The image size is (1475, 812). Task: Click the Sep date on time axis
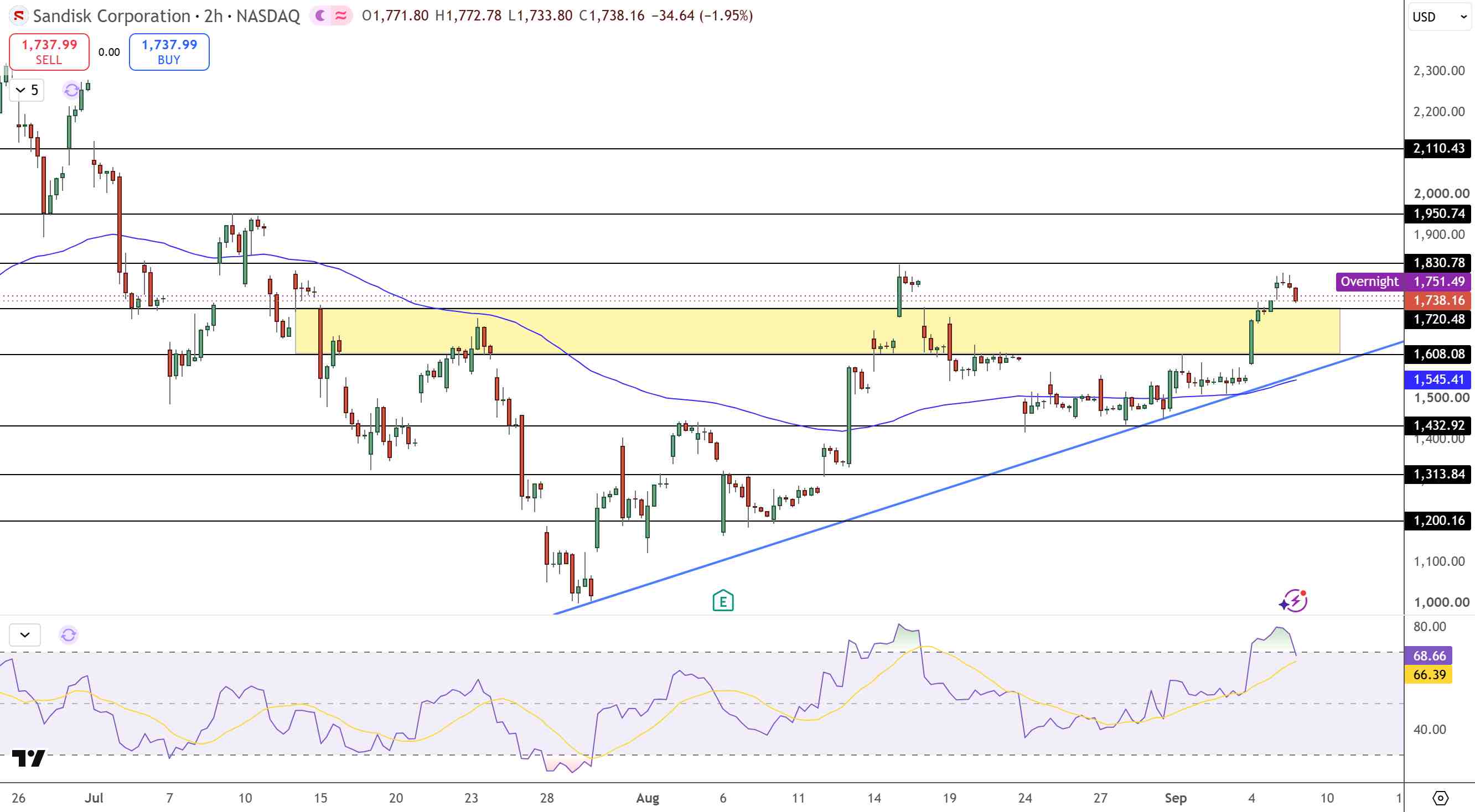1176,798
